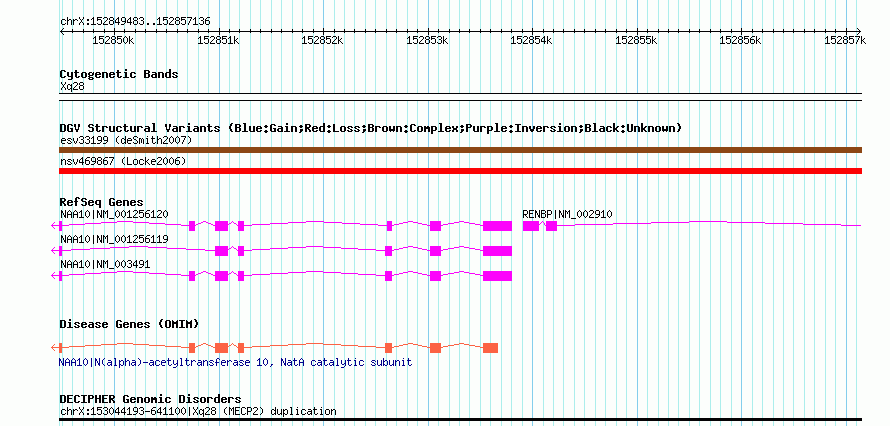Select the Cytogenetic Bands track title

[x=119, y=74]
